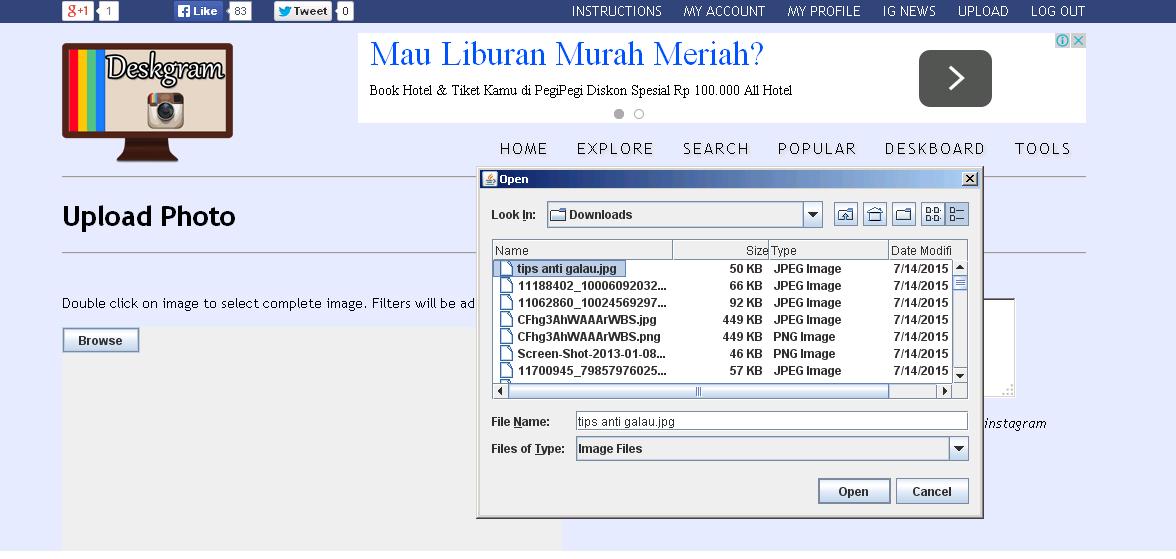Select first ad carousel dot
Image resolution: width=1176 pixels, height=559 pixels.
619,114
